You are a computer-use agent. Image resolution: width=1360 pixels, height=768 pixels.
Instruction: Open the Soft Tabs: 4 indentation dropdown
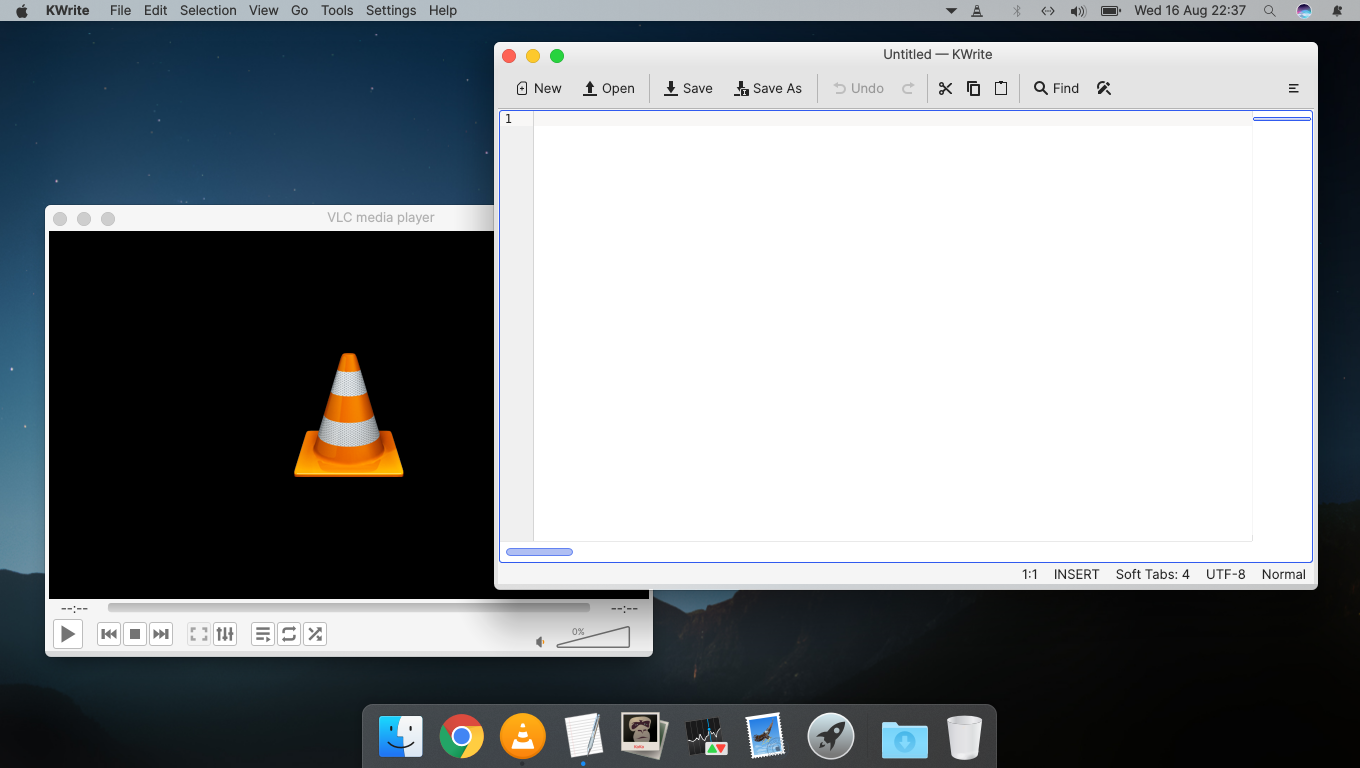[x=1152, y=574]
